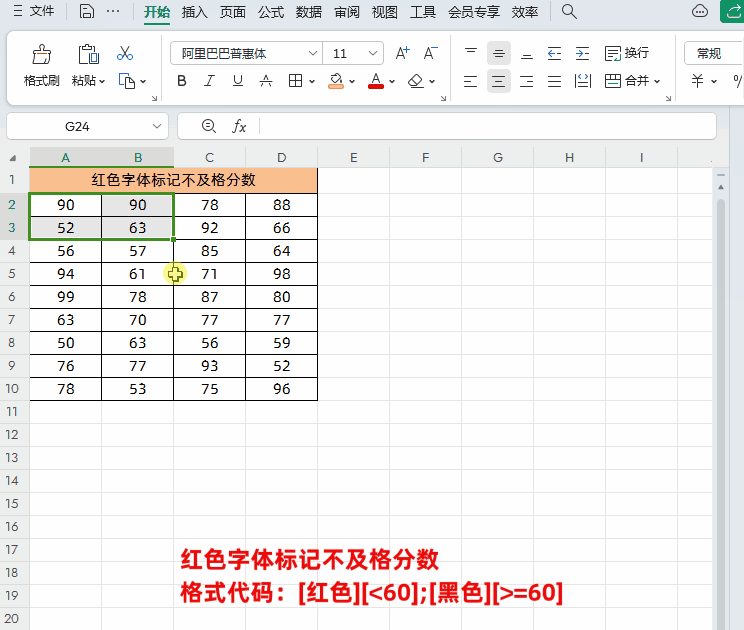744x630 pixels.
Task: Switch to the 插入 tab
Action: (195, 12)
